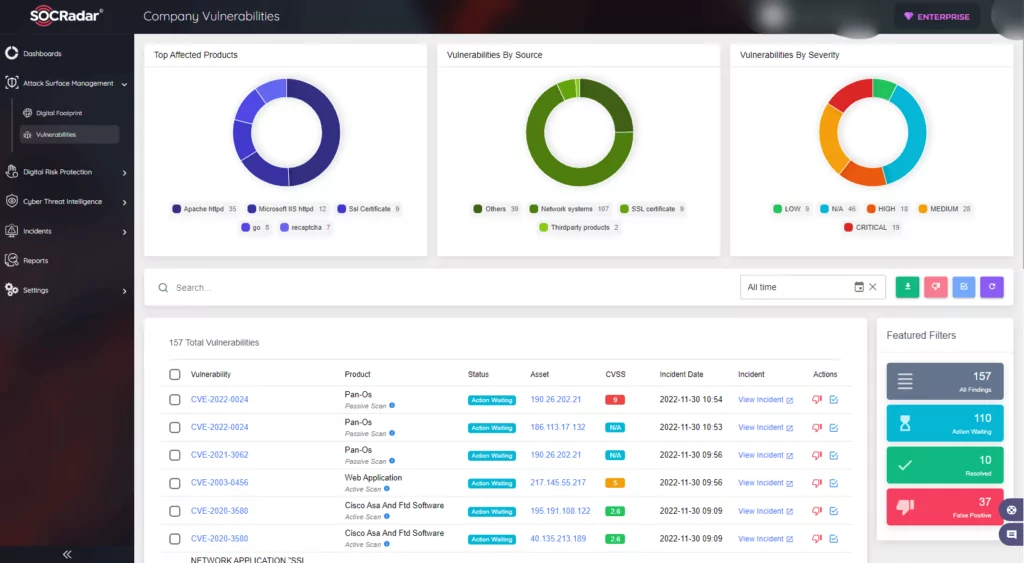1024x563 pixels.
Task: Check the first CVE-2022-0024 row checkbox
Action: click(x=174, y=400)
